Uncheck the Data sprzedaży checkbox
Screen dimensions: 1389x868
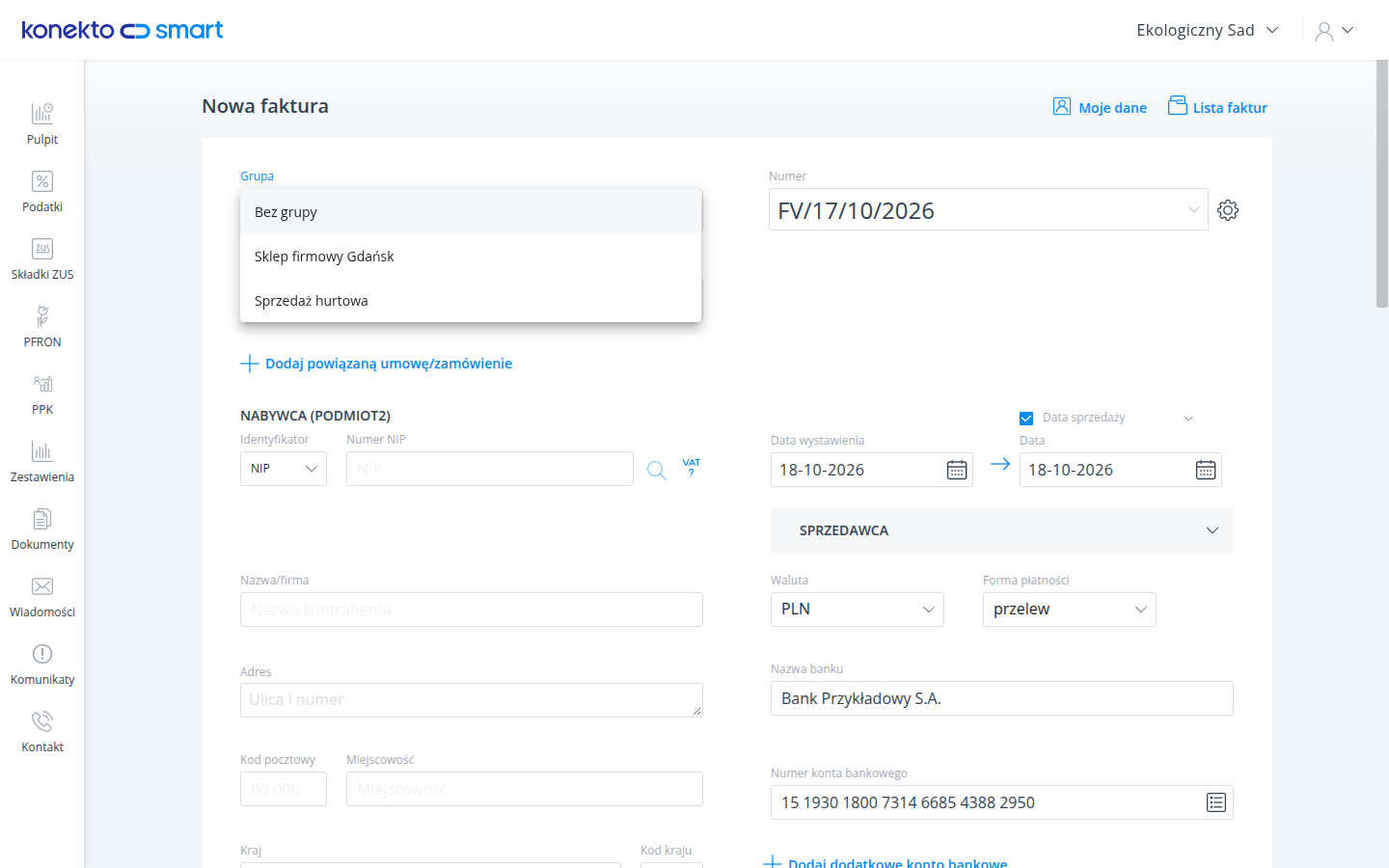1026,419
